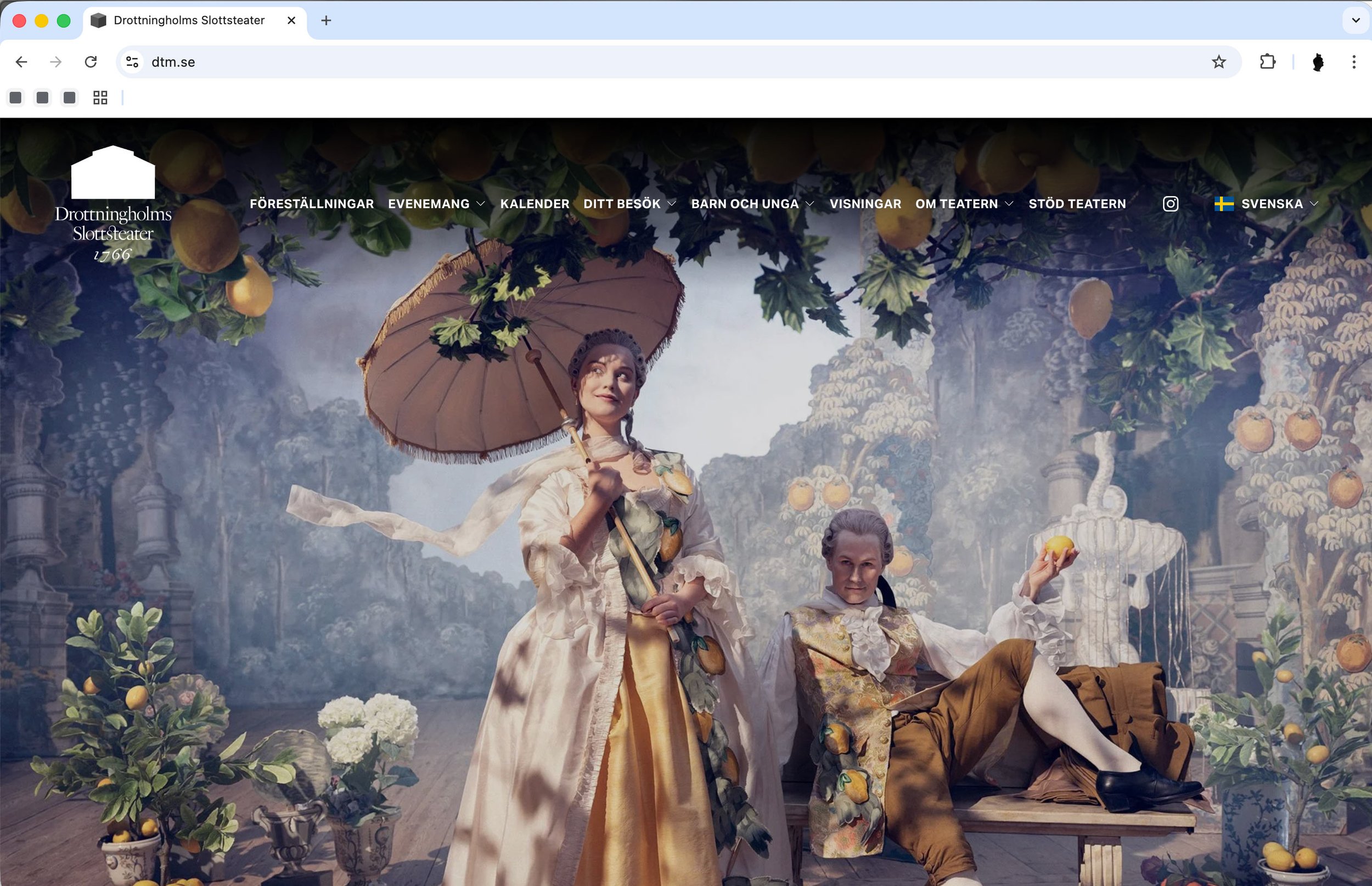Expand the Om Teatern menu
This screenshot has height=886, width=1372.
[964, 204]
